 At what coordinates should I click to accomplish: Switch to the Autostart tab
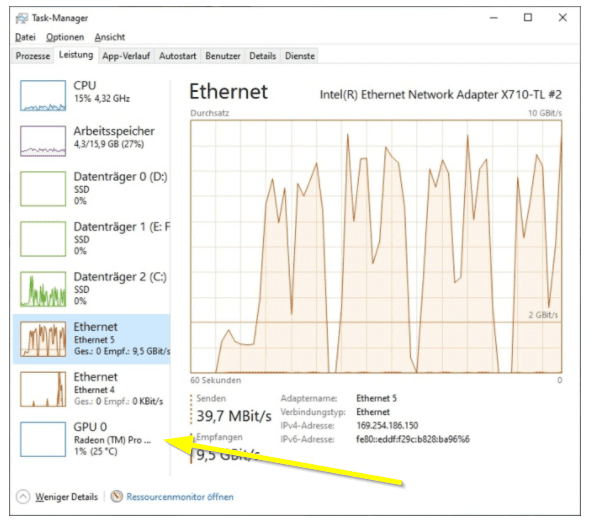(x=177, y=56)
